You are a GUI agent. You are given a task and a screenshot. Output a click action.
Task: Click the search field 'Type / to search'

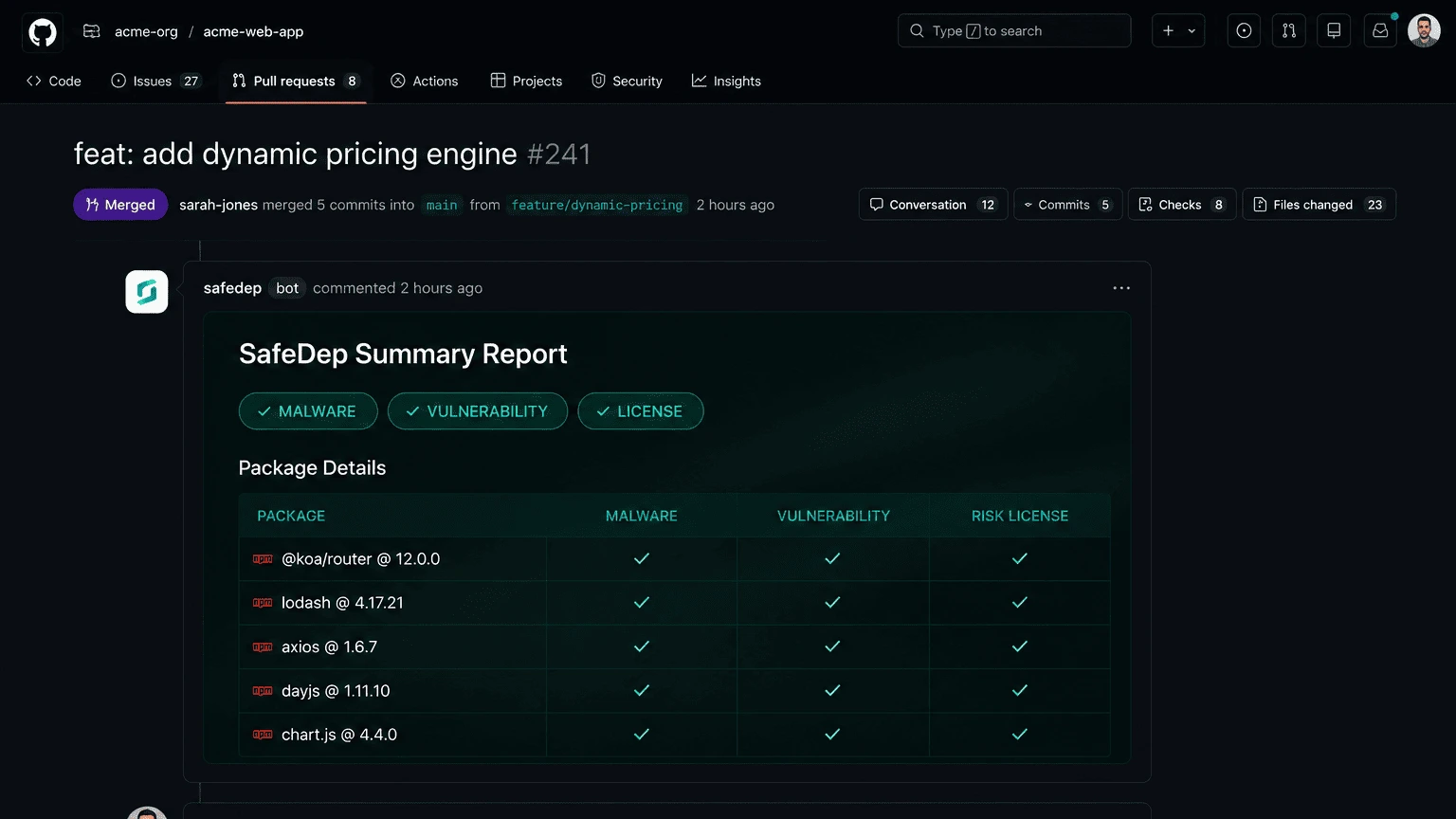coord(1014,31)
